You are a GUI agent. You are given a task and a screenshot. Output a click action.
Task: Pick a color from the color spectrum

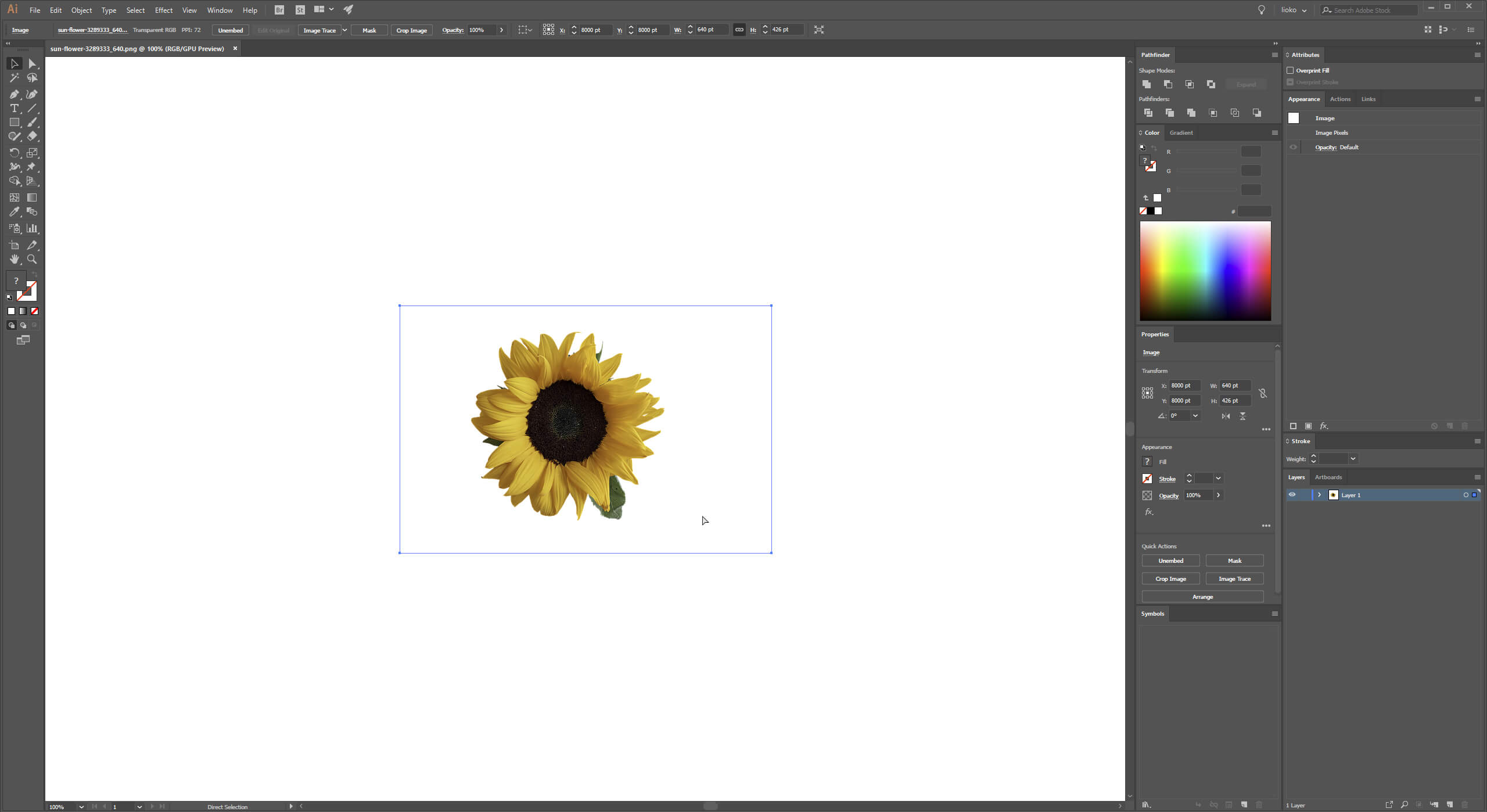click(x=1205, y=270)
